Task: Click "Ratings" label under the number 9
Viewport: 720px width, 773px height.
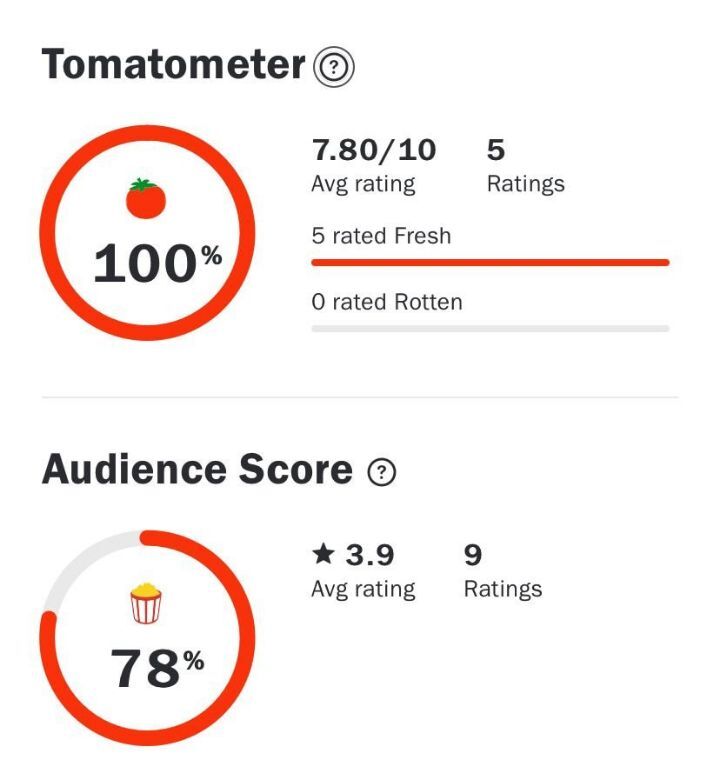Action: 503,589
